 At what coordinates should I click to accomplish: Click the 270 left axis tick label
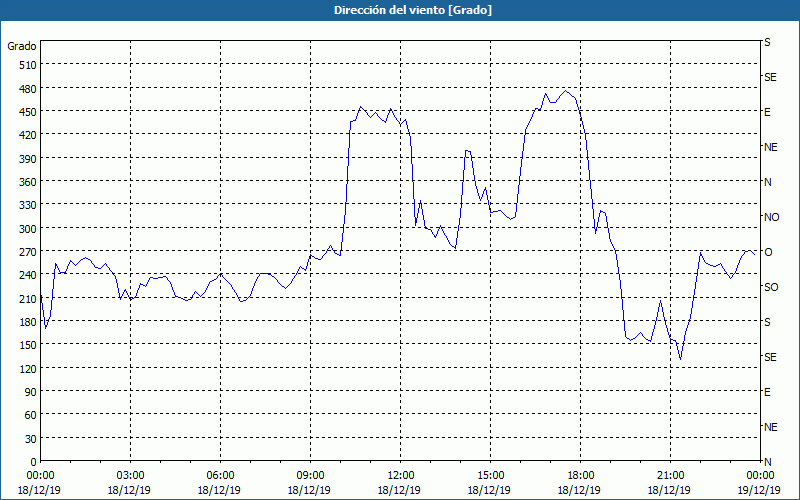[29, 252]
